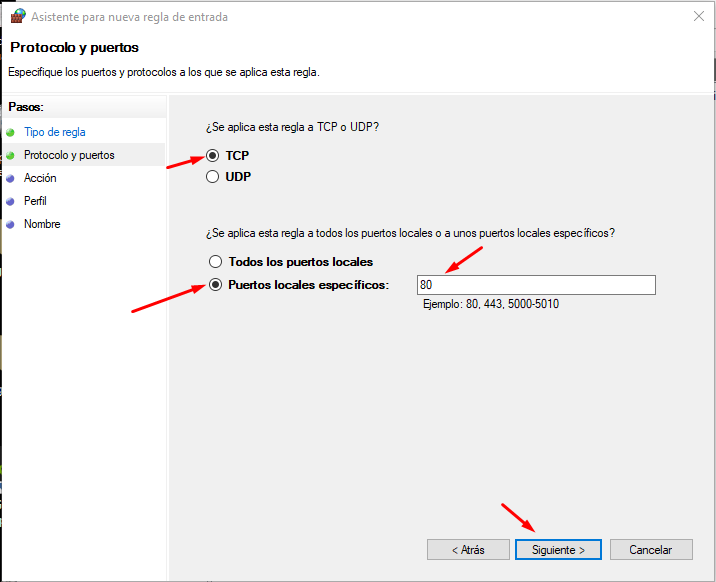The image size is (716, 582).
Task: Click the blue bullet beside Perfil
Action: (x=10, y=201)
